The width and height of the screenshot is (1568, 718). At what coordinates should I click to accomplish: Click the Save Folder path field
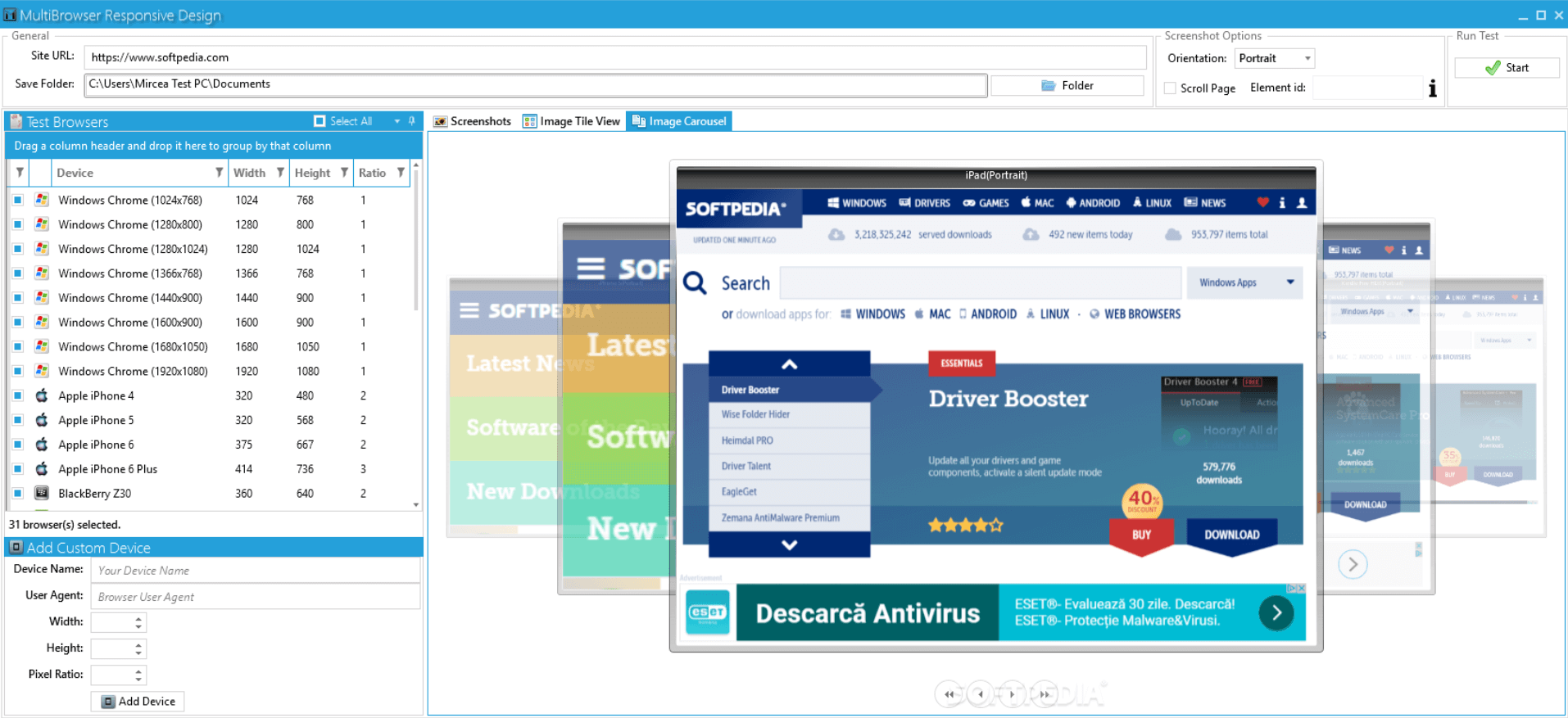pos(536,84)
